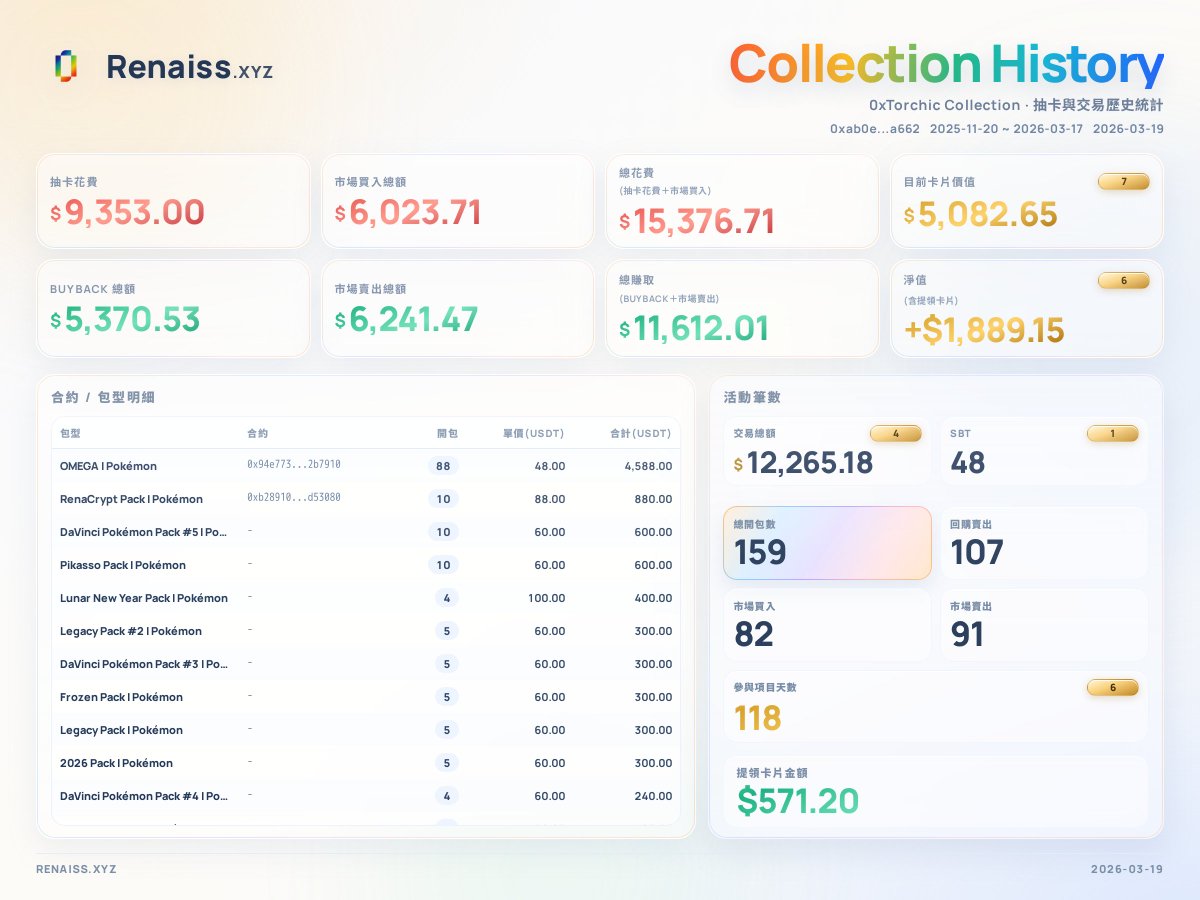1200x900 pixels.
Task: Select DaVinci Pokémon Pack #5 row
Action: click(366, 532)
